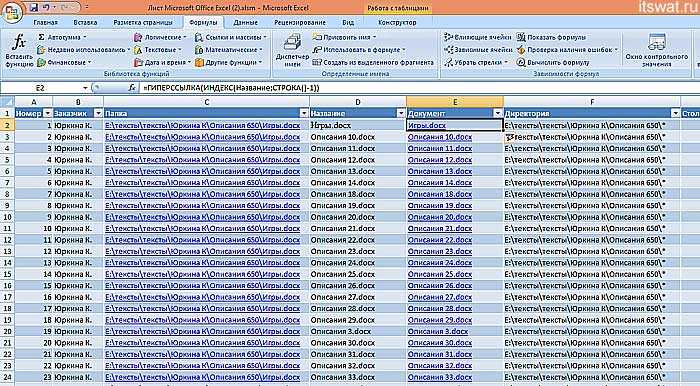Open filter dropdown for Номер column
Viewport: 700px width, 386px height.
click(47, 114)
